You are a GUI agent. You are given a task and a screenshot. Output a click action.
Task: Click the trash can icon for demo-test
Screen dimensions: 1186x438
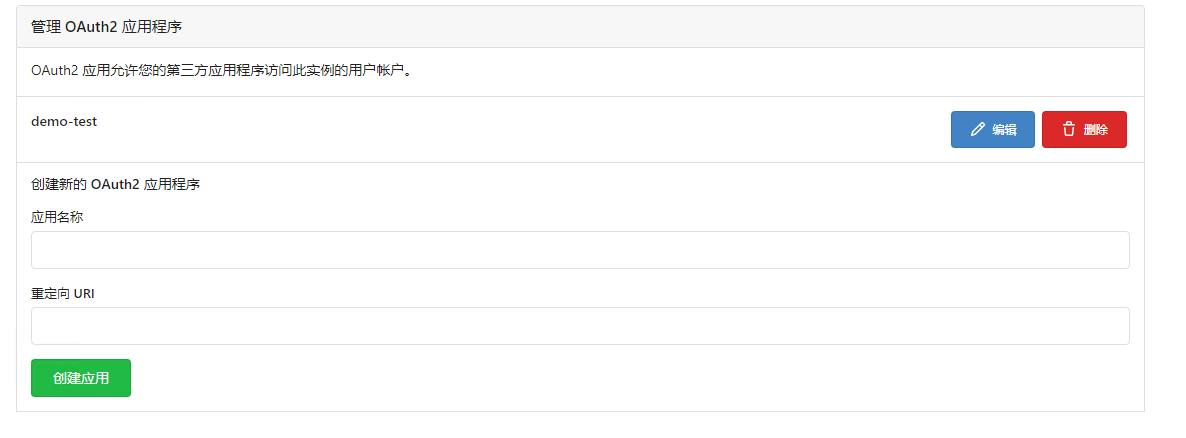pyautogui.click(x=1069, y=130)
